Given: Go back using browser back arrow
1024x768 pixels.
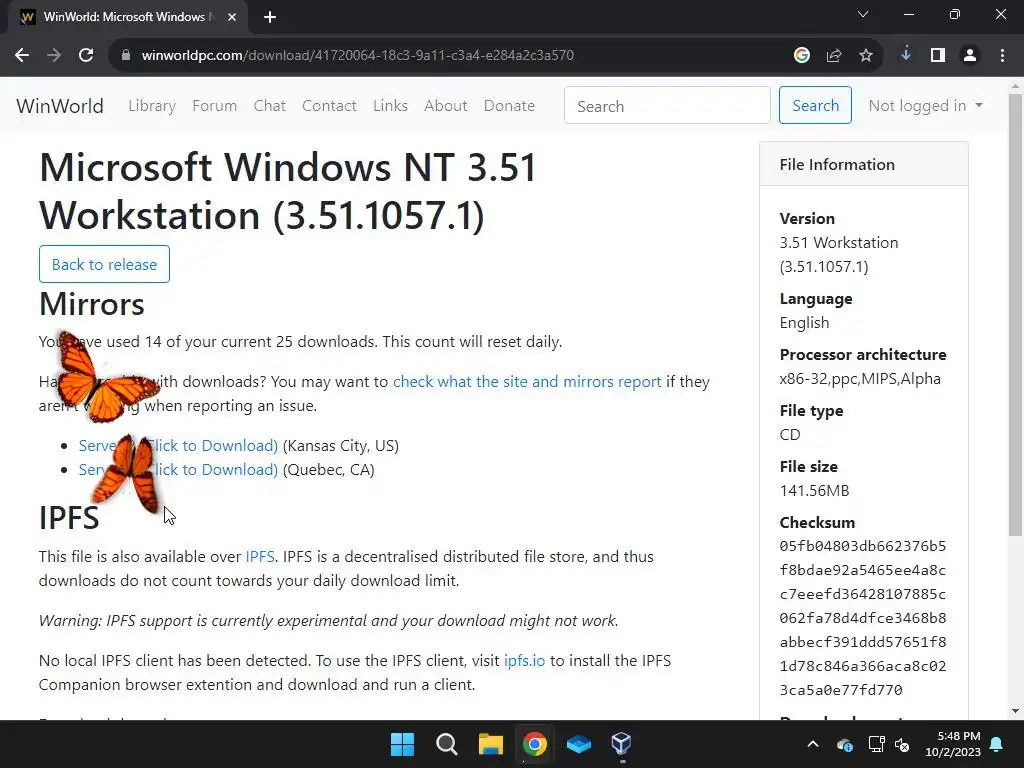Looking at the screenshot, I should coord(22,56).
